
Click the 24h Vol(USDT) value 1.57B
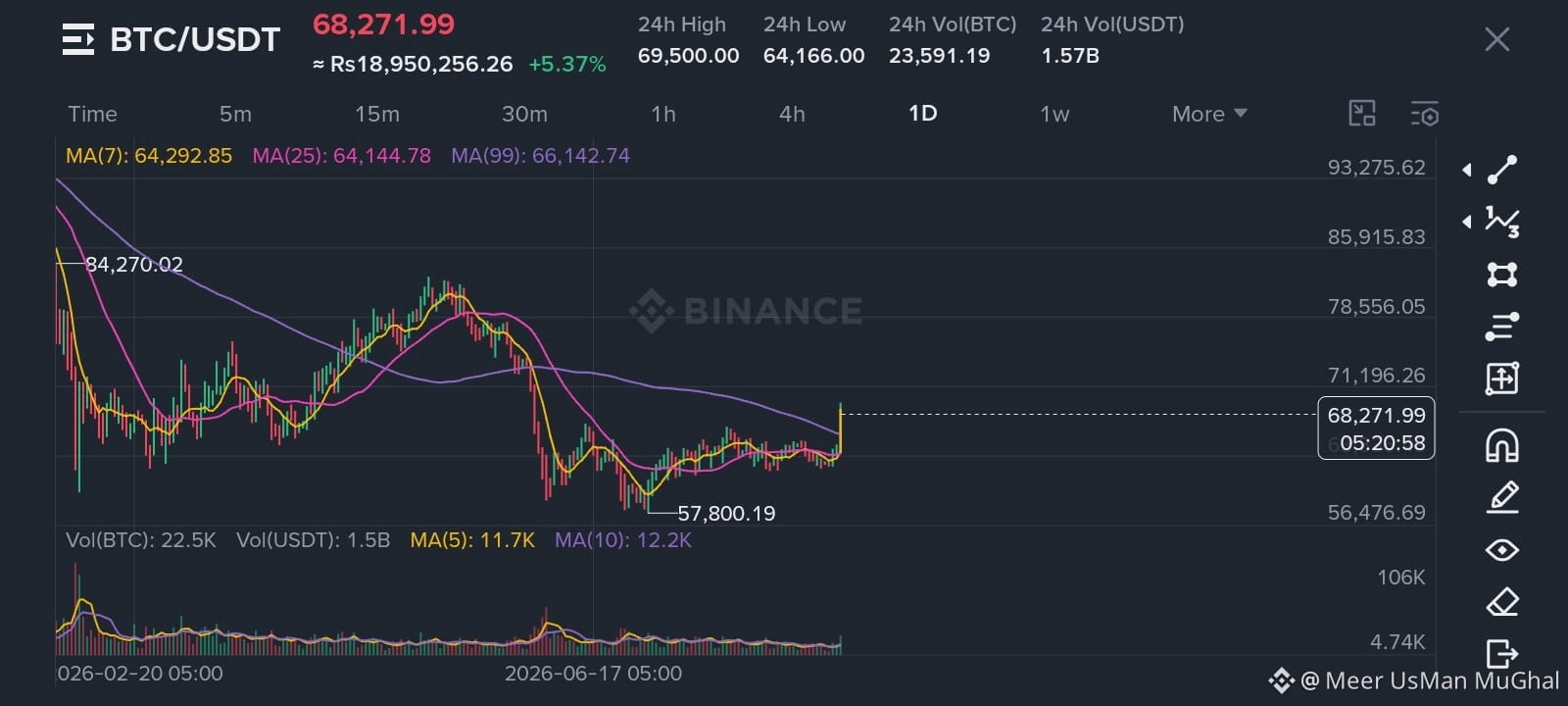1070,56
